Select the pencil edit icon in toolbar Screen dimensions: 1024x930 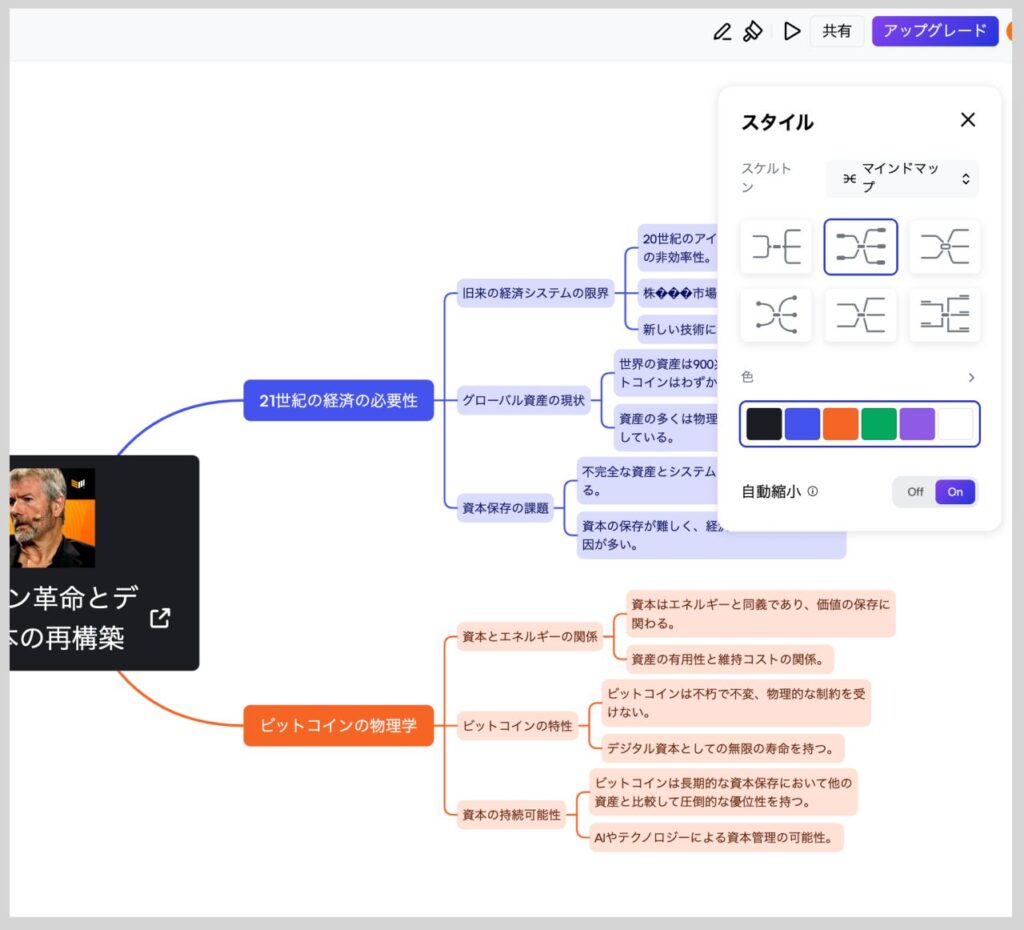pyautogui.click(x=722, y=31)
